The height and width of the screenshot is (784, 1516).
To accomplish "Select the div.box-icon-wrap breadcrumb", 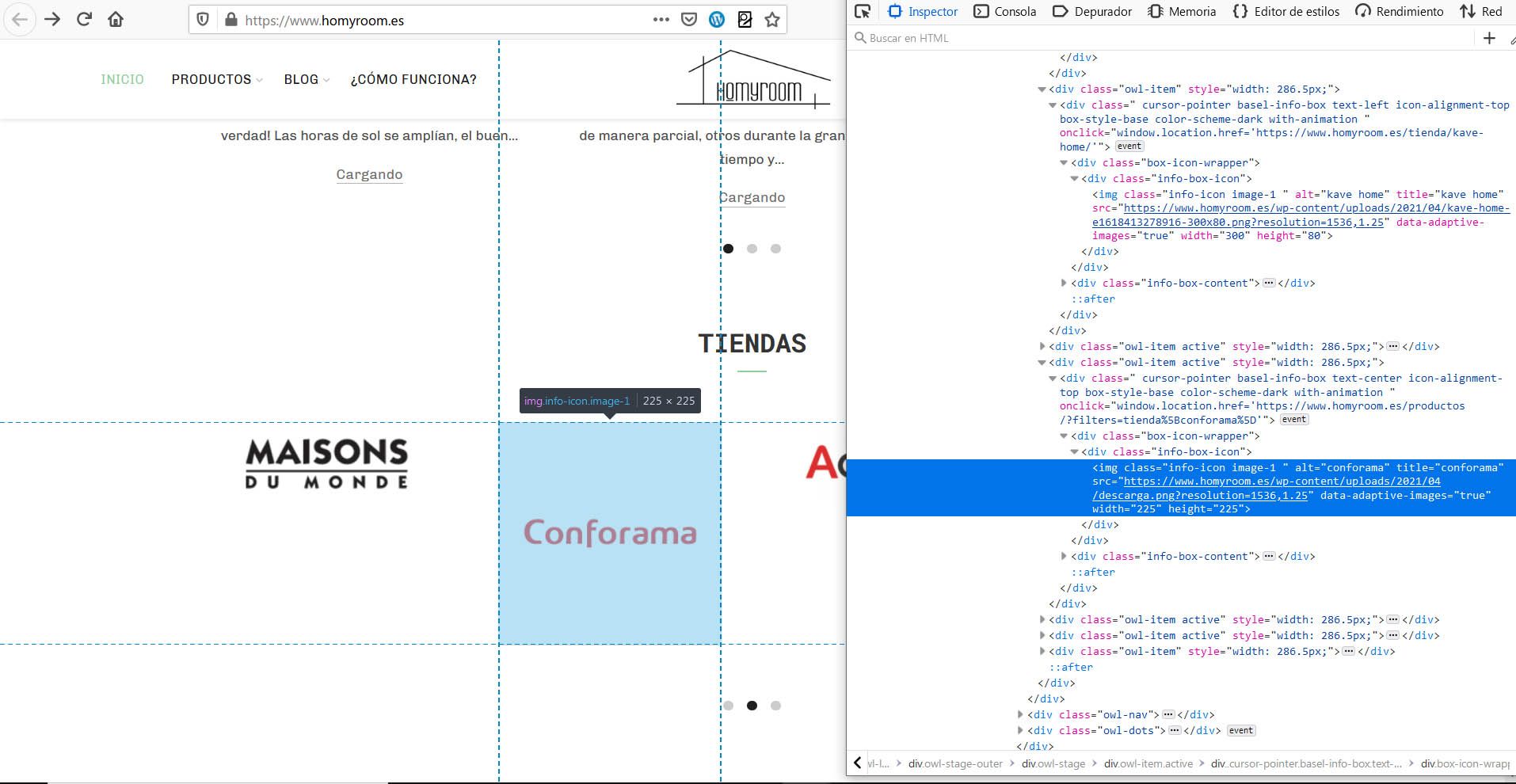I will point(1465,763).
